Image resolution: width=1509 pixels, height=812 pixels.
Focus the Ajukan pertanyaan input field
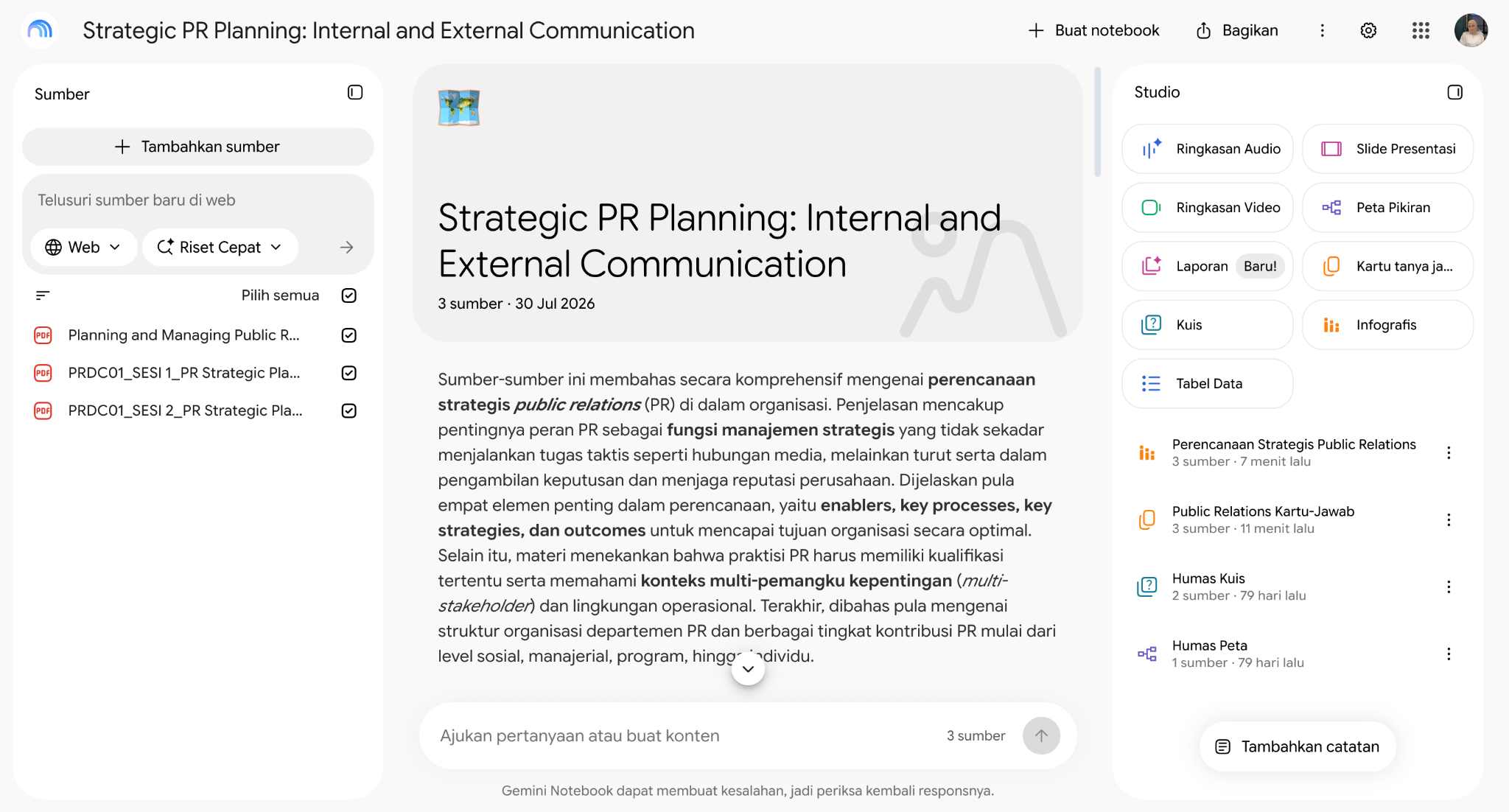(685, 735)
